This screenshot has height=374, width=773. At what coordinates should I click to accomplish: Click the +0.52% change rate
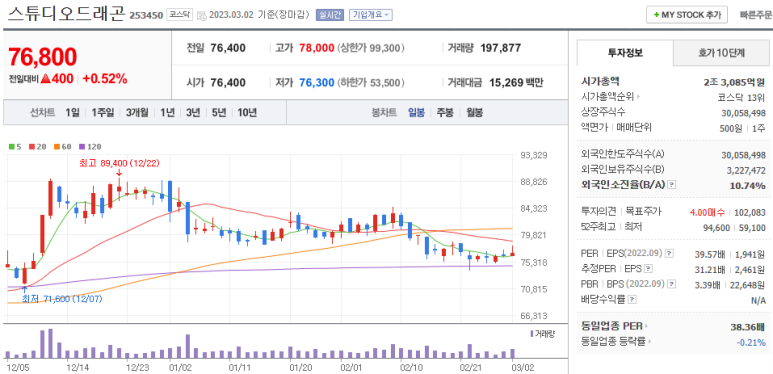point(105,78)
